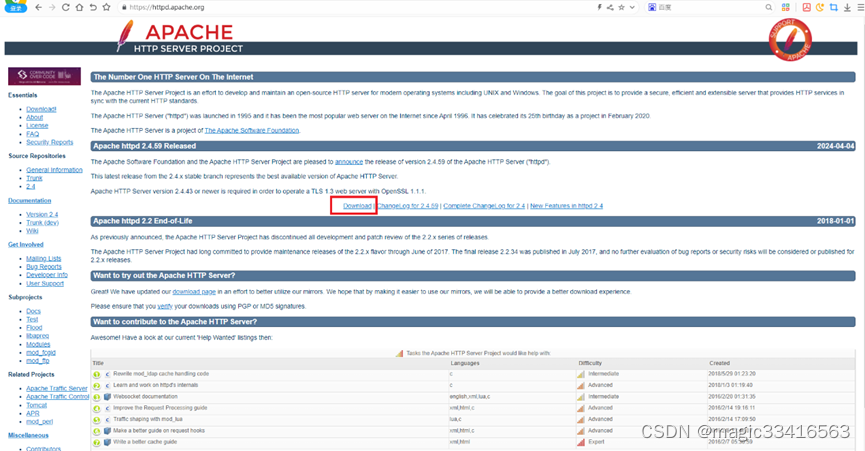Open libapreq subproject link
Screen dimensions: 865x451
click(38, 336)
